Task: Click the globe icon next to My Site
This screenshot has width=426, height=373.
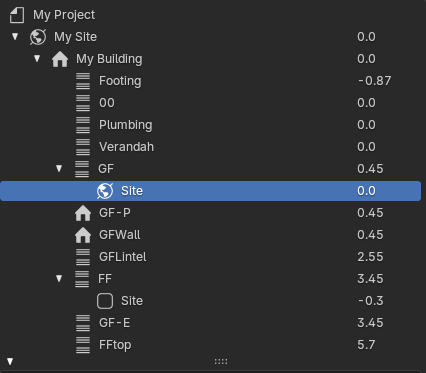Action: tap(38, 37)
